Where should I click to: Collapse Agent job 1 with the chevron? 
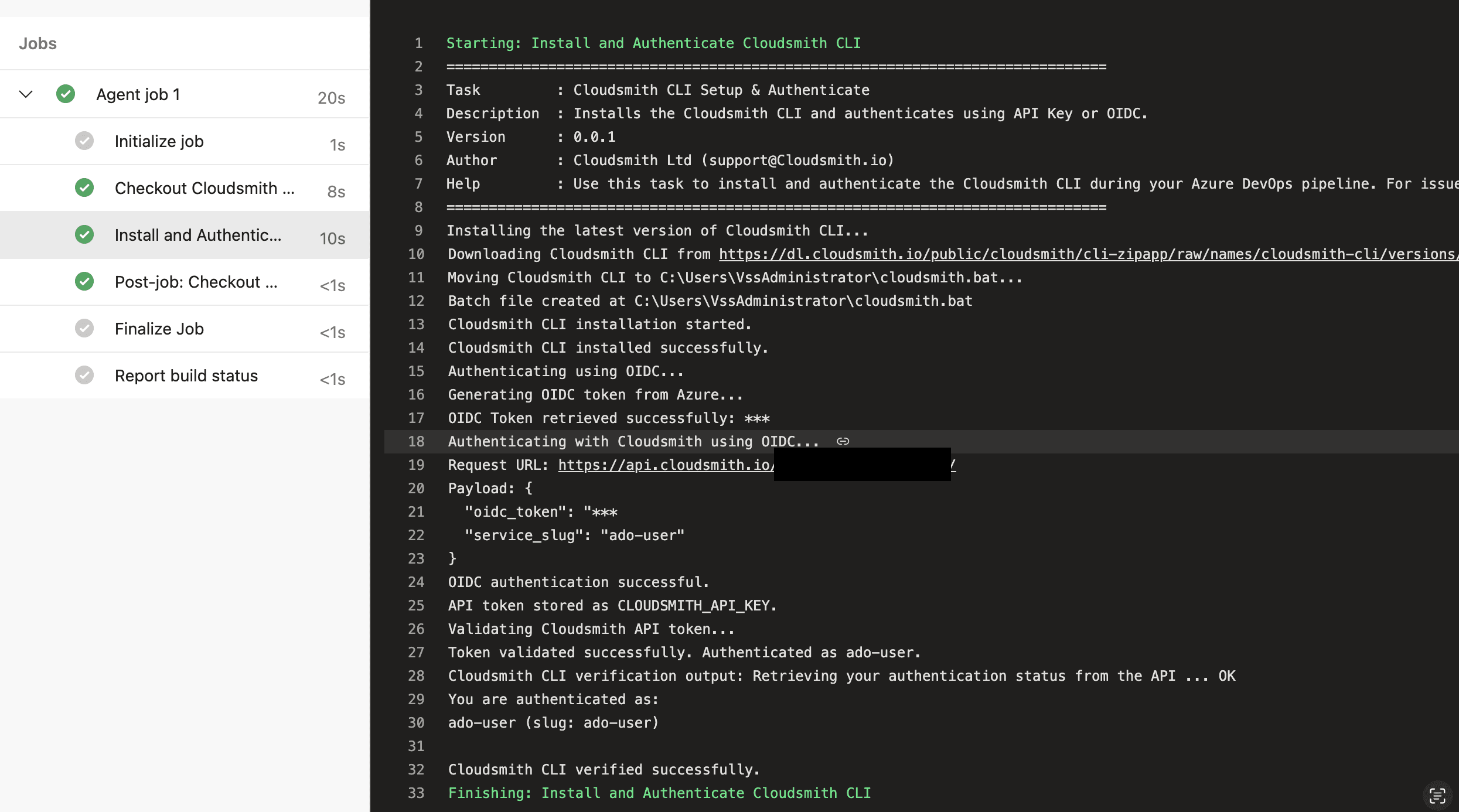25,94
